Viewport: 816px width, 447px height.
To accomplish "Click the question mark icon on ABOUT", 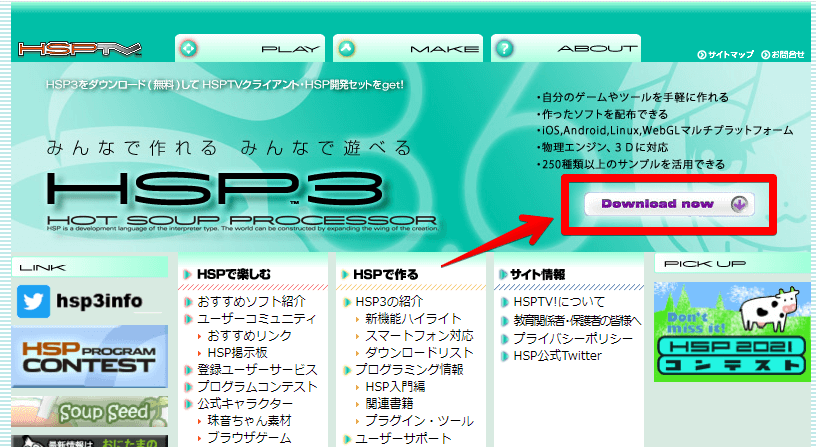I will click(x=504, y=48).
